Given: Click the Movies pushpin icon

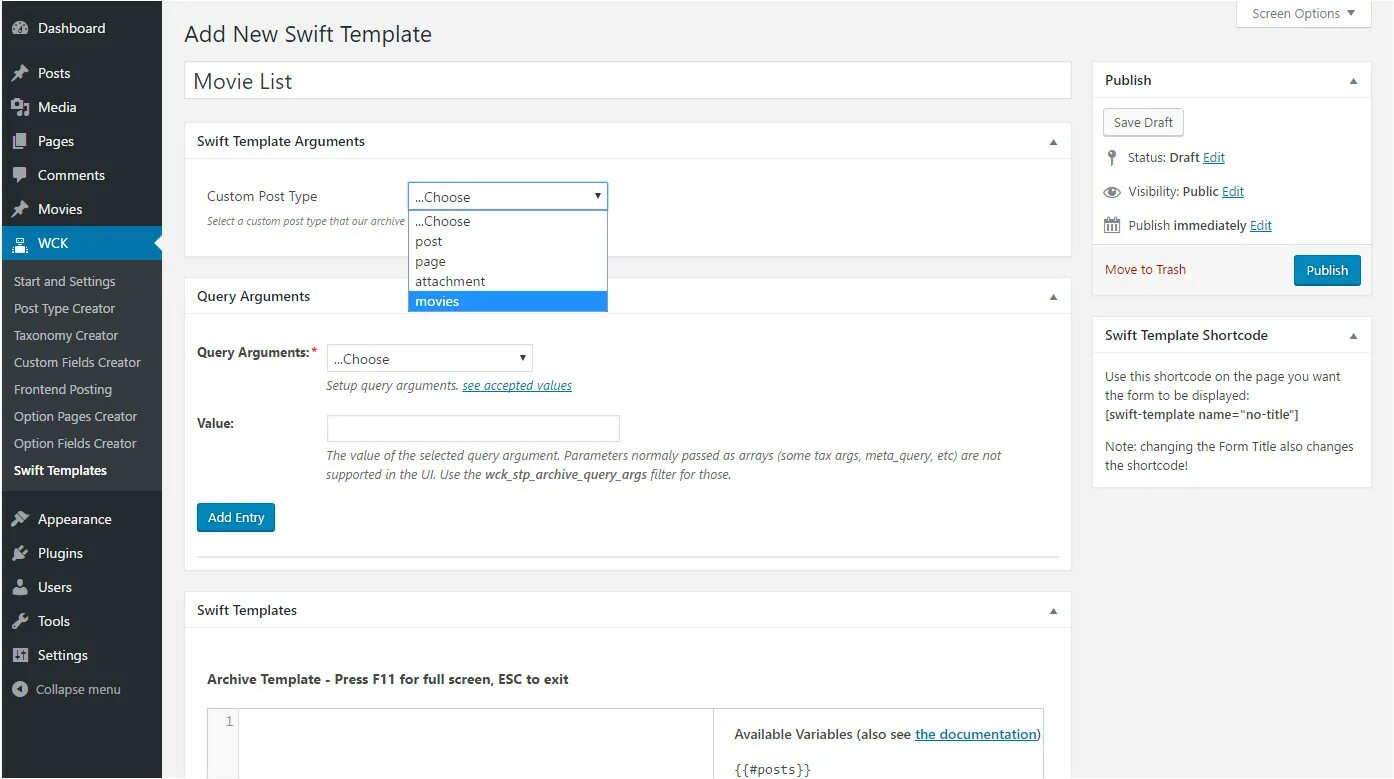Looking at the screenshot, I should tap(20, 209).
